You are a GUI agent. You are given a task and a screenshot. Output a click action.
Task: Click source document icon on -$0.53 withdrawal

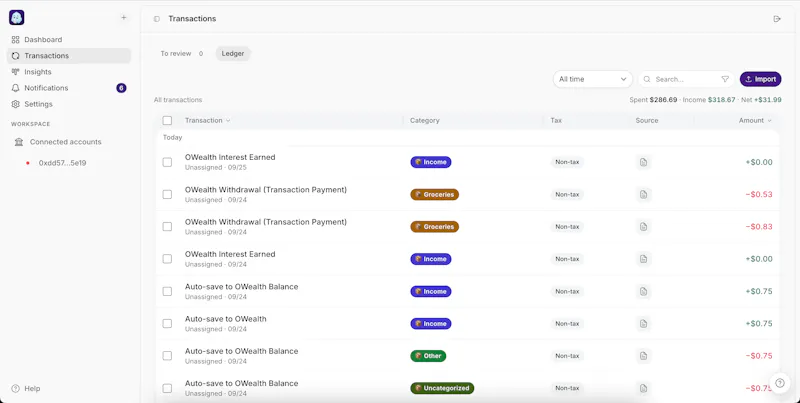pos(643,194)
